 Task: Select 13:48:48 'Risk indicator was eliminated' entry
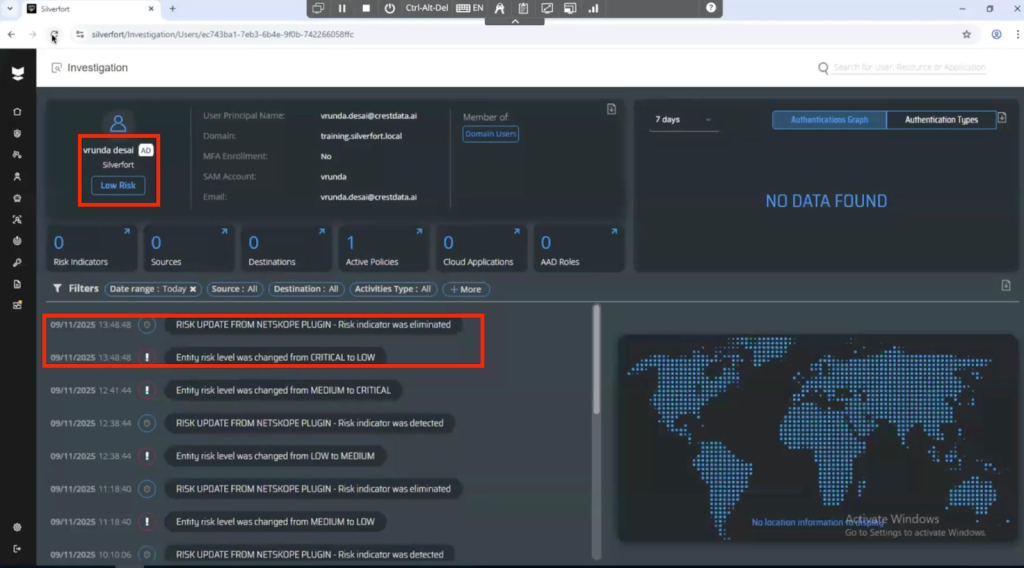point(313,324)
